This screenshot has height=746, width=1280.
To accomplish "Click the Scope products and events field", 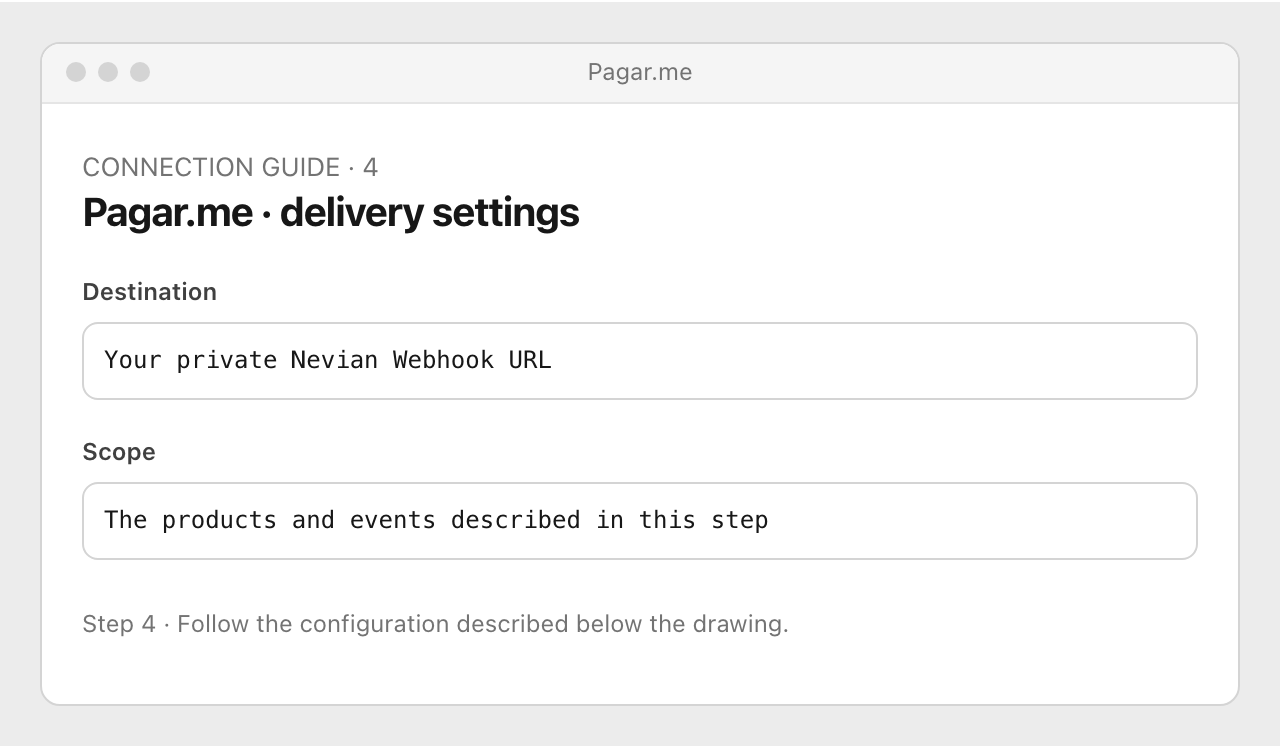I will [x=640, y=521].
